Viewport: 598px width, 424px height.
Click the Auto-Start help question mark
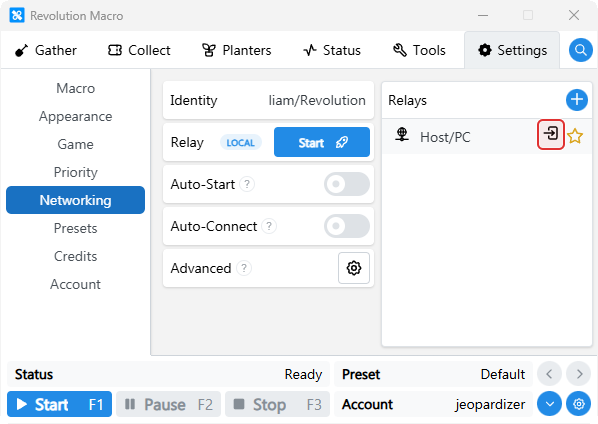[x=247, y=184]
